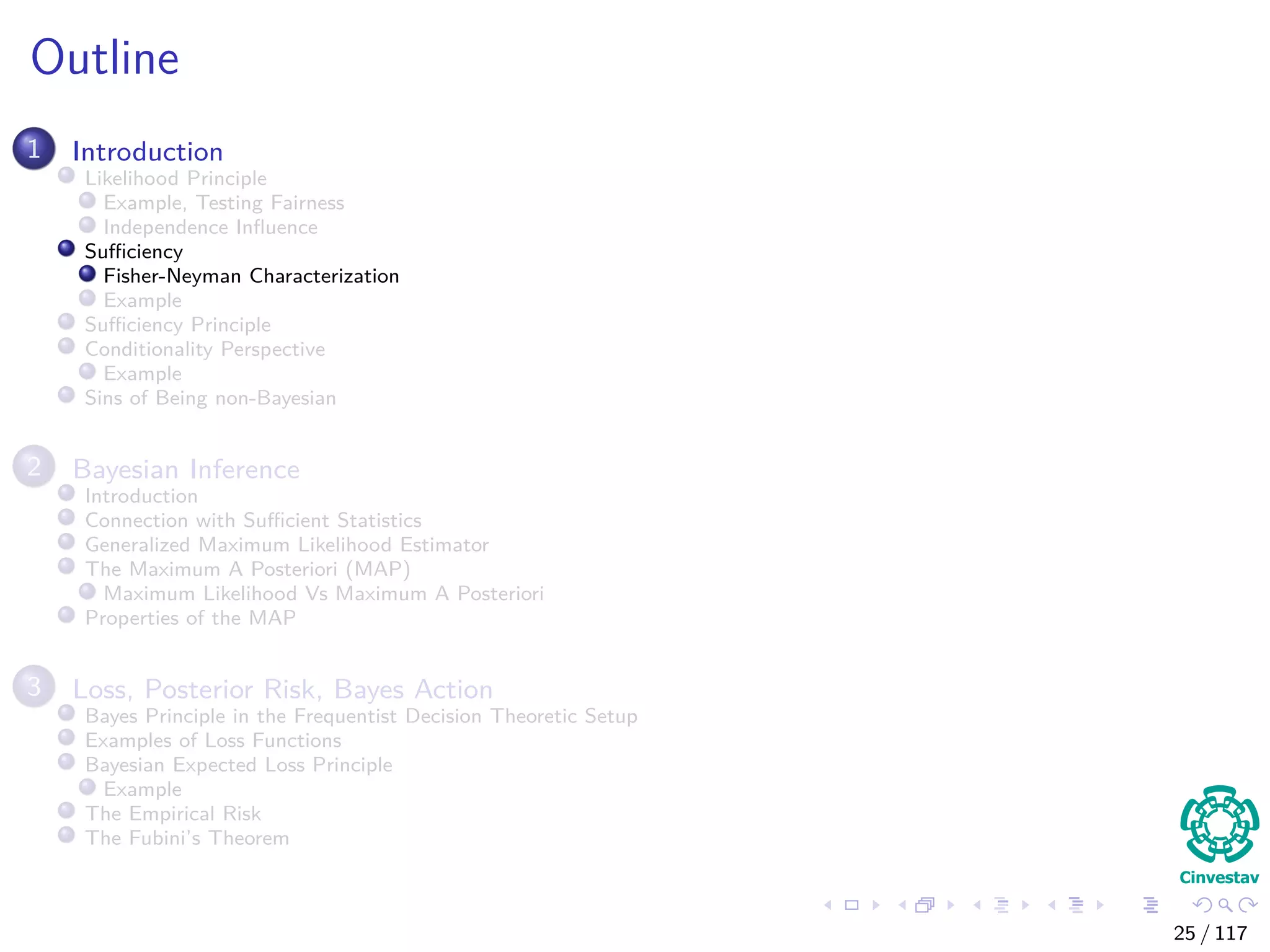Screen dimensions: 1270x952
Task: Click the section navigation lines icon
Action: 1076,906
